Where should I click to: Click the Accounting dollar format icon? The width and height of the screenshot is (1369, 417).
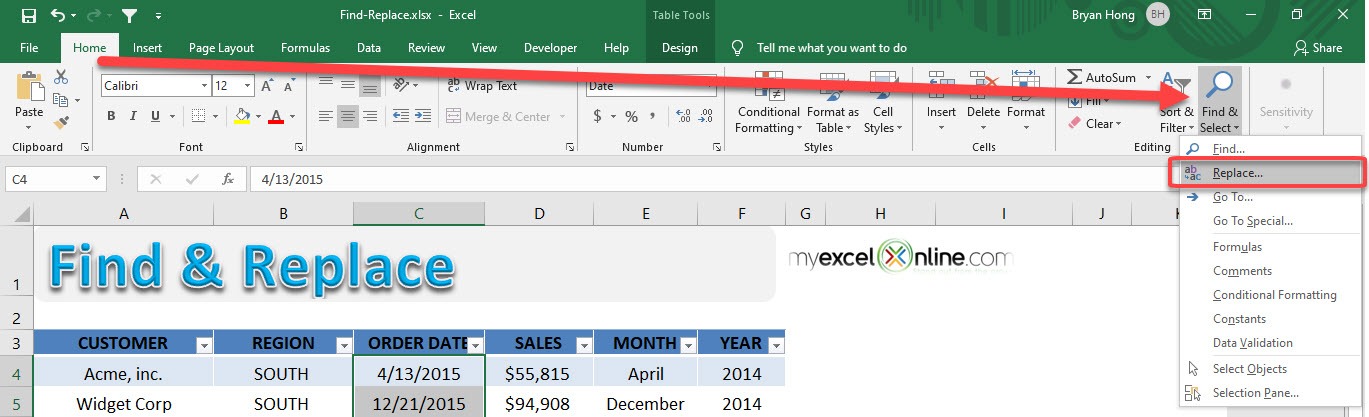pos(598,117)
